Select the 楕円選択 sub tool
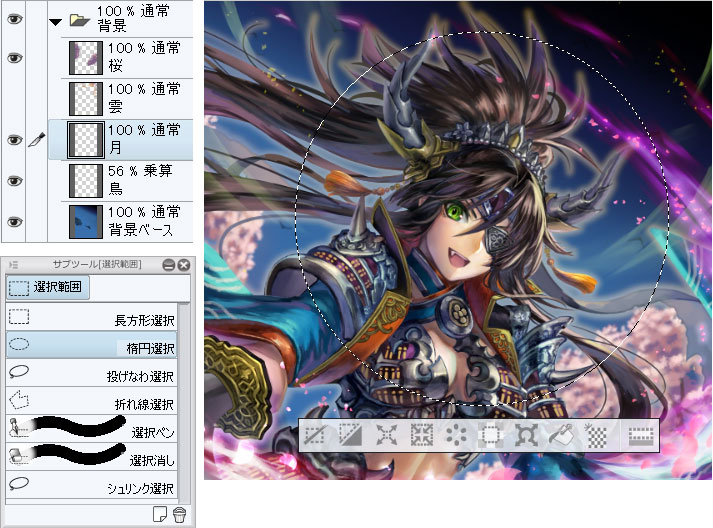 [91, 345]
